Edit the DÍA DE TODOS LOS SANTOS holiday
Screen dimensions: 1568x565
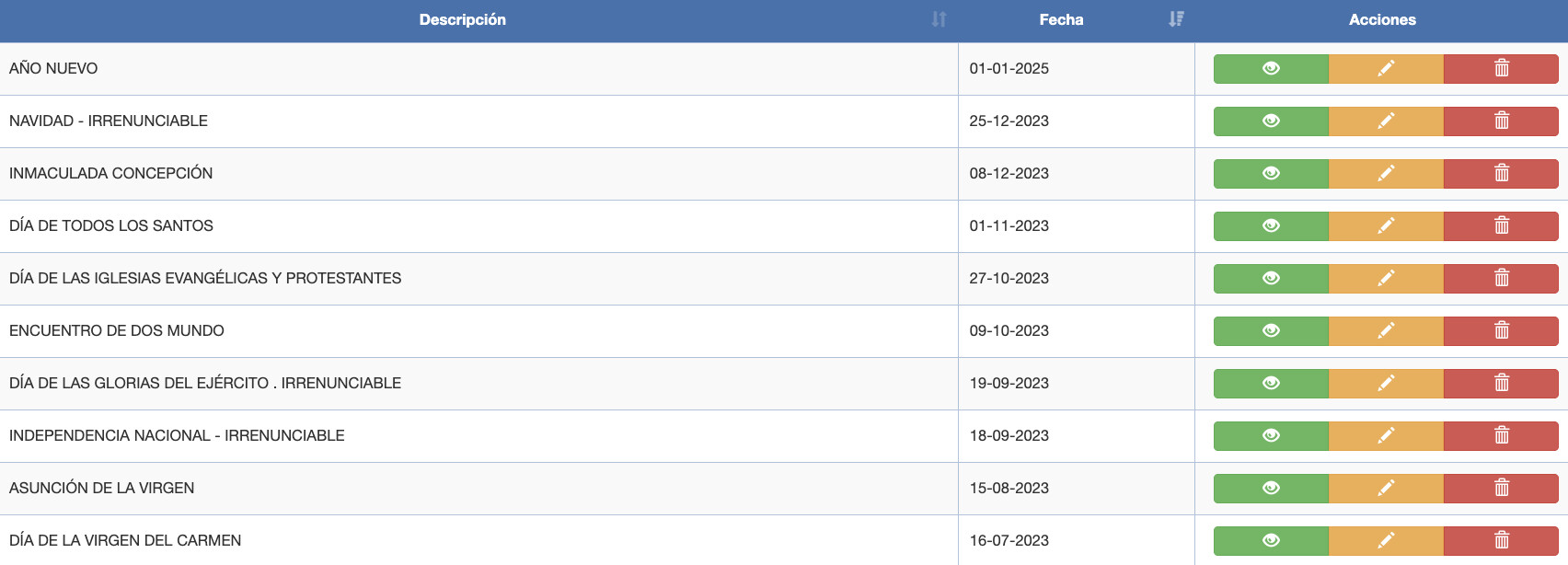tap(1386, 226)
